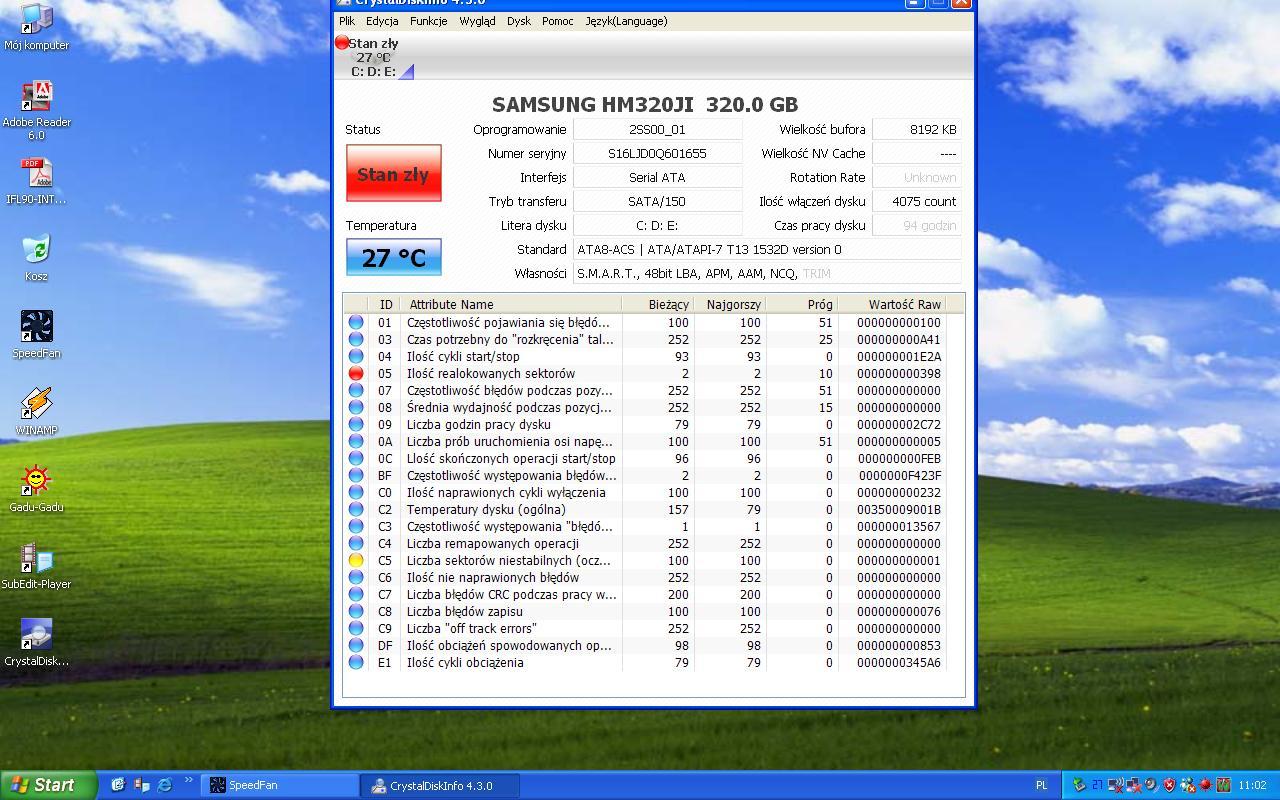Open the Funkcje menu
The width and height of the screenshot is (1280, 800).
[x=428, y=21]
